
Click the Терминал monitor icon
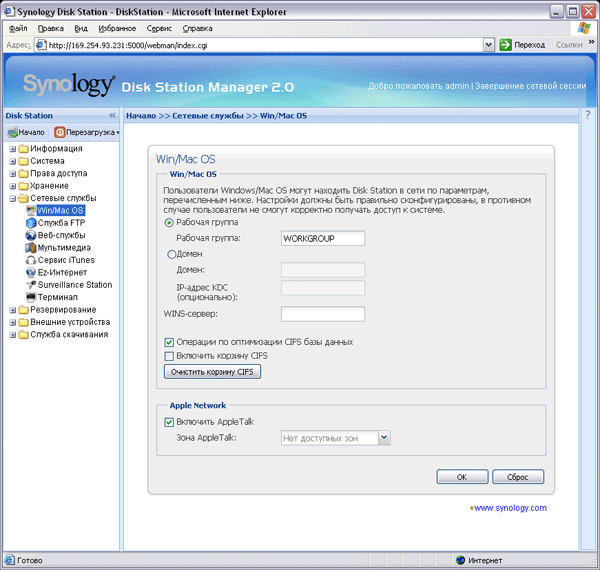click(x=31, y=297)
